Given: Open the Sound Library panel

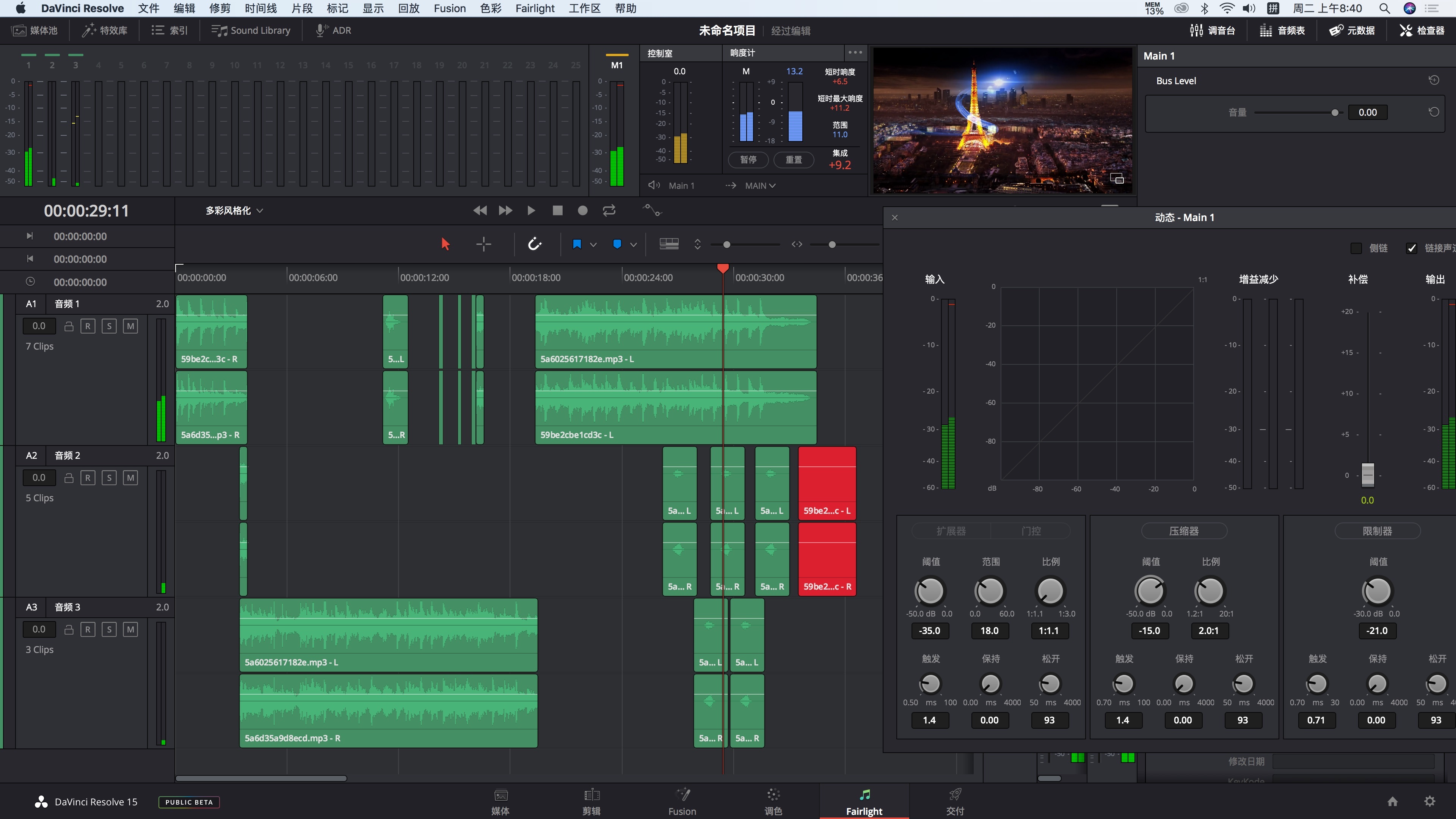Looking at the screenshot, I should tap(251, 30).
